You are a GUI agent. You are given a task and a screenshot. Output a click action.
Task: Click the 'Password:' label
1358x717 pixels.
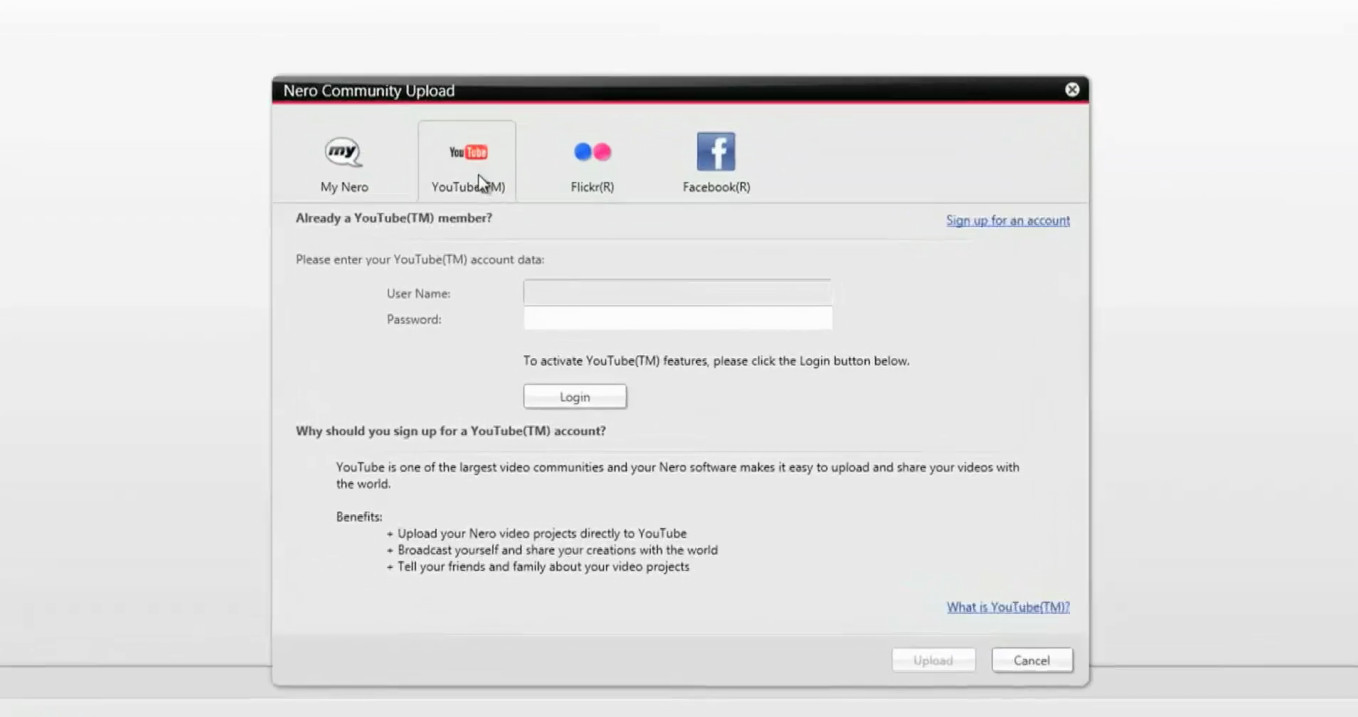click(x=414, y=320)
